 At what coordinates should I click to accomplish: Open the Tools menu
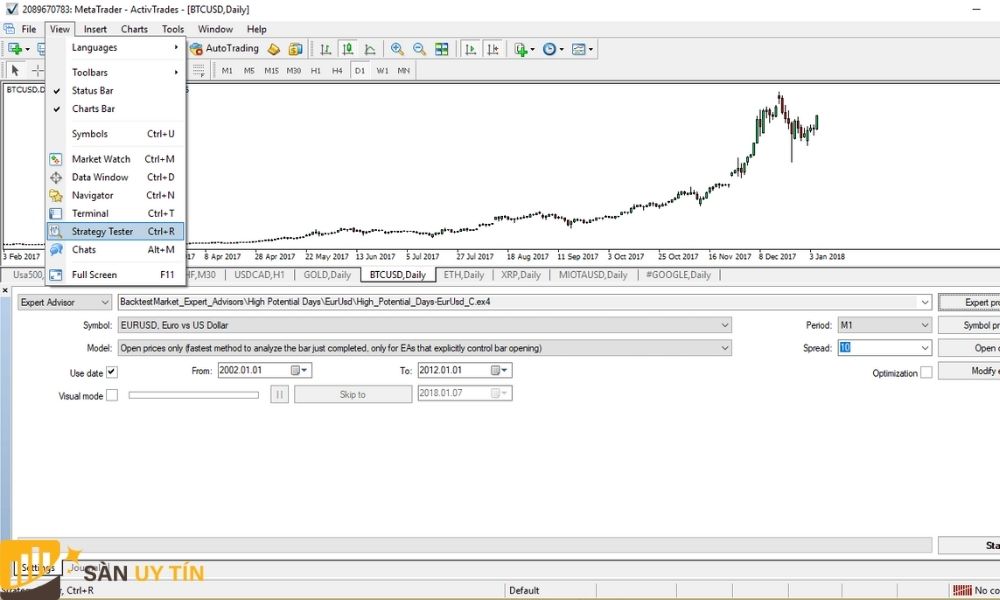click(x=173, y=29)
